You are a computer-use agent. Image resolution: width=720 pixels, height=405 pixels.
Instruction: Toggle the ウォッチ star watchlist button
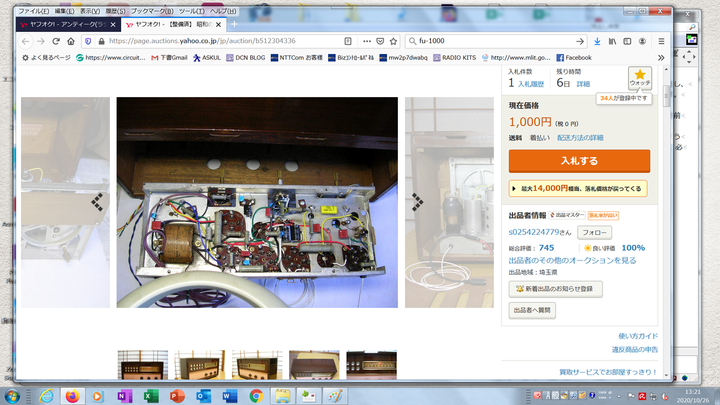639,78
